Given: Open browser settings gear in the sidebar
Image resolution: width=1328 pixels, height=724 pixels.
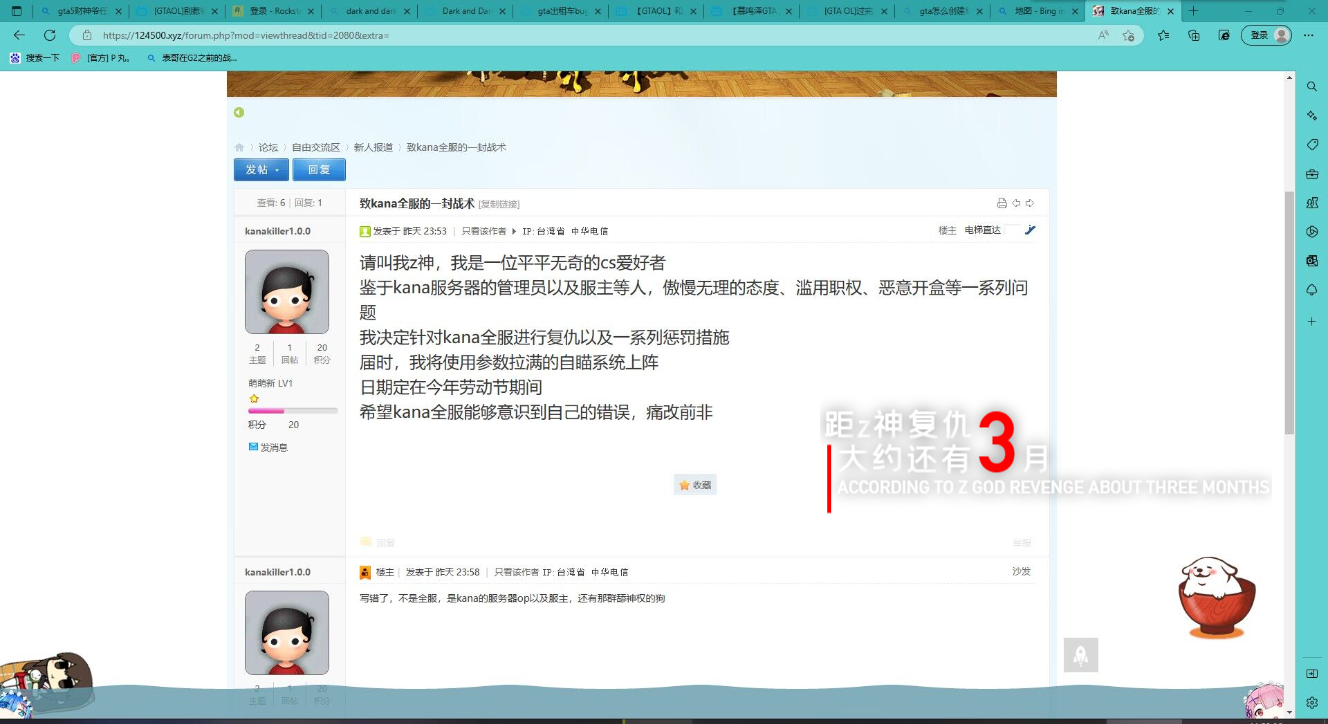Looking at the screenshot, I should click(1312, 703).
